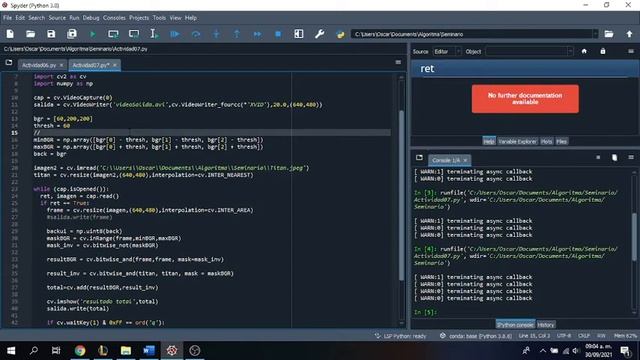
Task: Select the Actividad07.py editor tab
Action: 91,65
